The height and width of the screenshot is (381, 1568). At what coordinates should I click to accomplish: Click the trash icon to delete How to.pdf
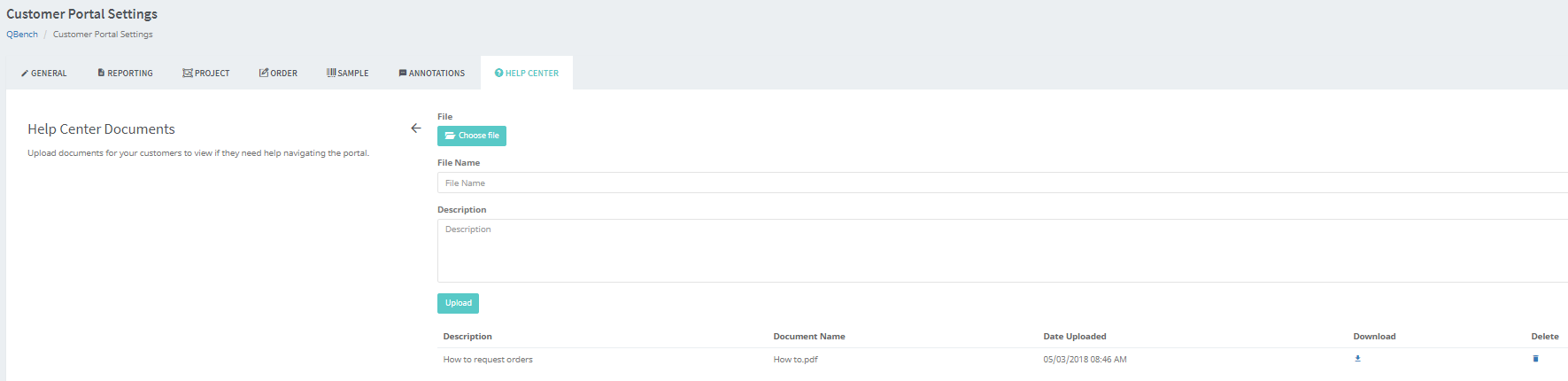tap(1535, 359)
